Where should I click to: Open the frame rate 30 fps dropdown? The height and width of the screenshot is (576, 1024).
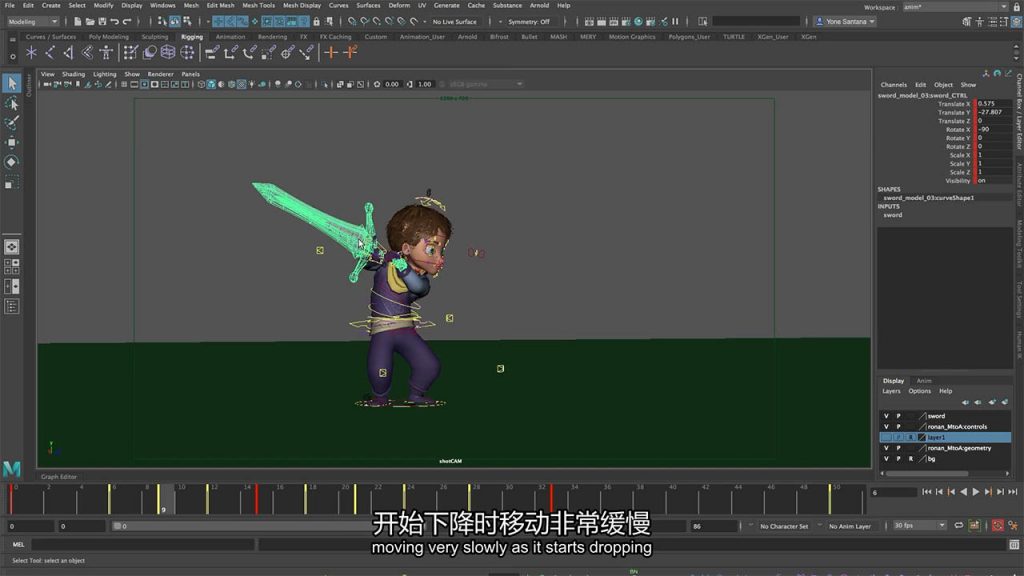pyautogui.click(x=920, y=525)
